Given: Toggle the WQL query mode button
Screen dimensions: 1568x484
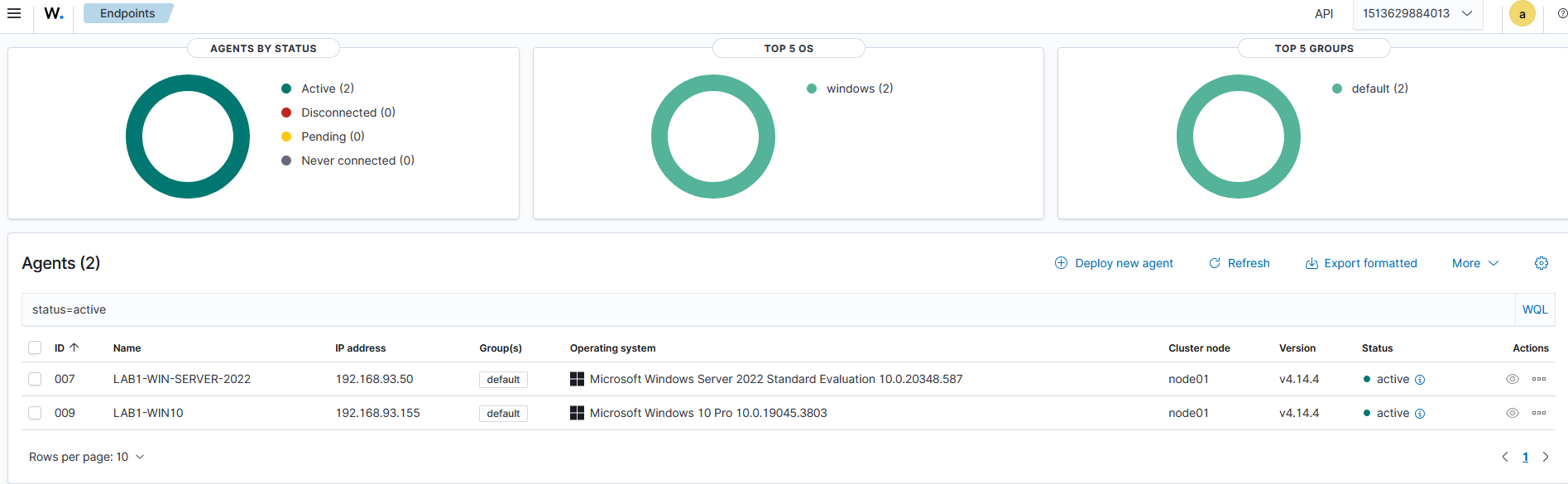Looking at the screenshot, I should click(x=1535, y=309).
